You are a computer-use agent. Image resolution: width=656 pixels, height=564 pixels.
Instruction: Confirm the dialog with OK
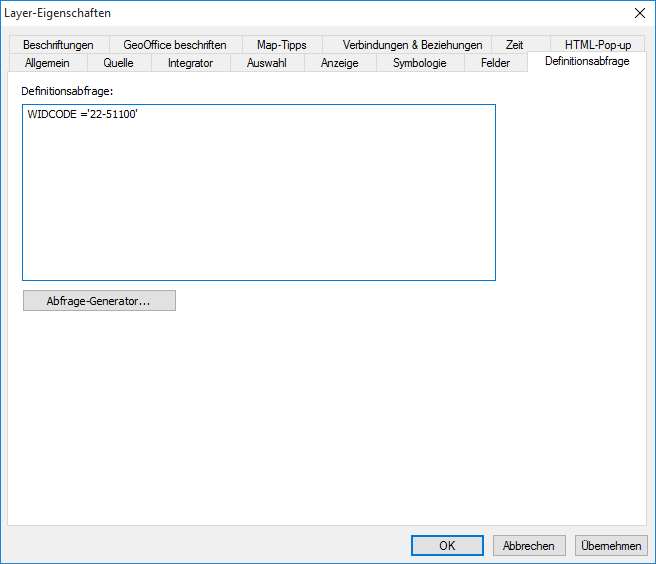tap(447, 546)
